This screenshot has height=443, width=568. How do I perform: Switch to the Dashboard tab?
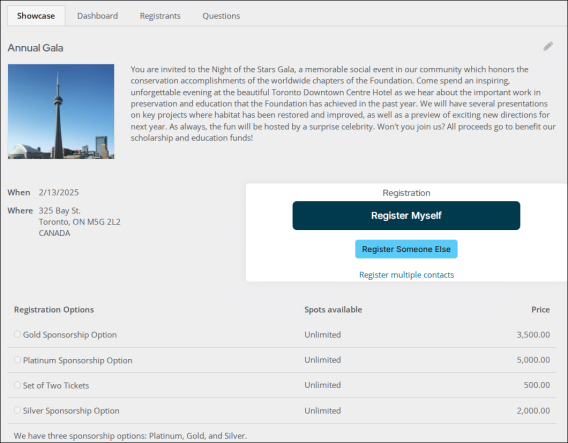point(97,16)
